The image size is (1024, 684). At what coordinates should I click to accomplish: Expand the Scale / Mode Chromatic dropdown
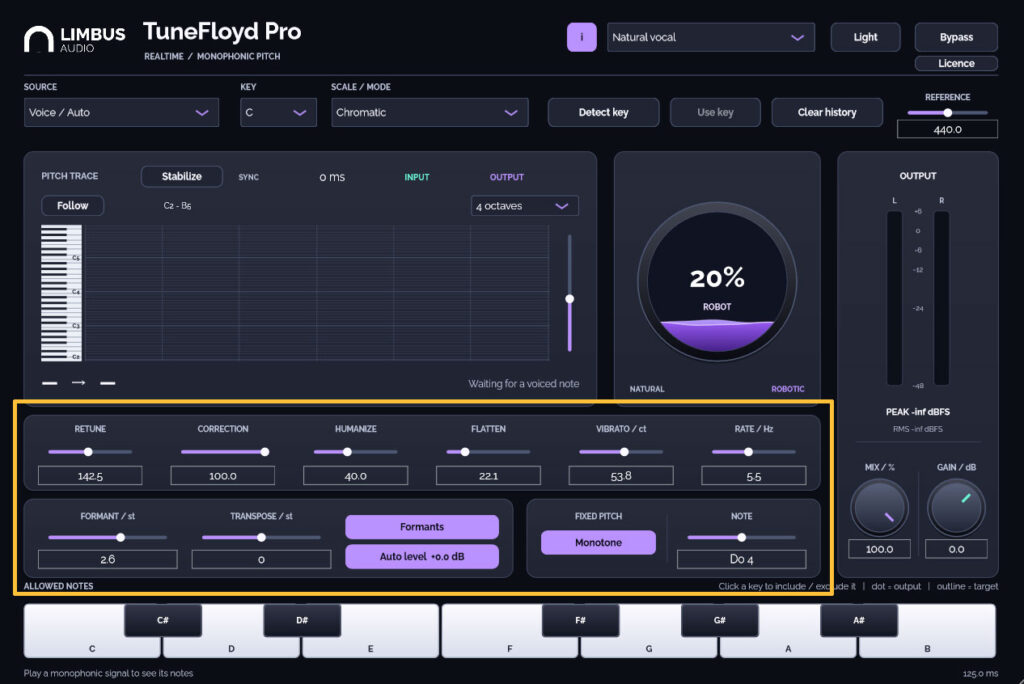coord(430,112)
